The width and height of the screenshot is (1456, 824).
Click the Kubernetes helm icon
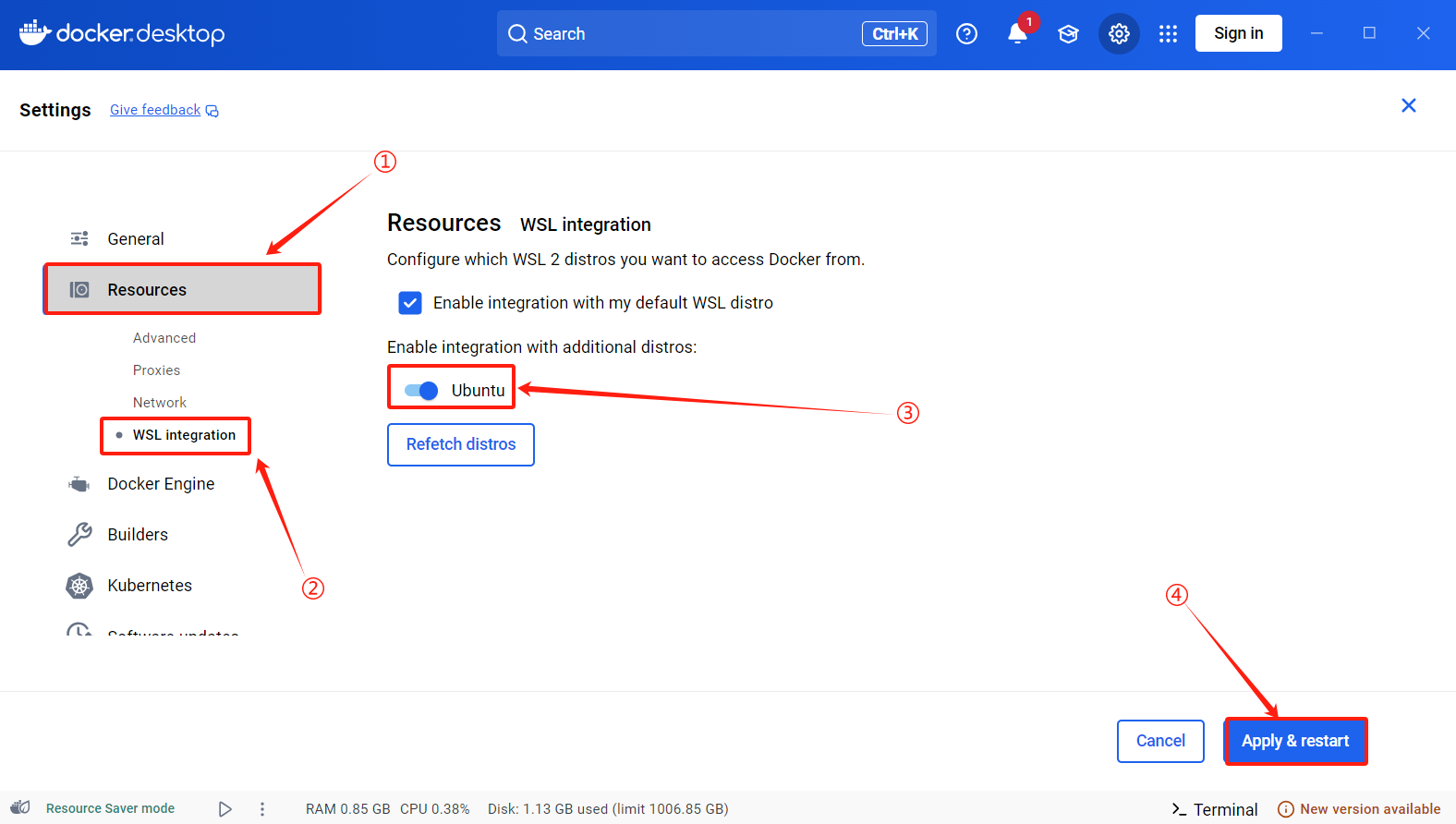click(x=79, y=586)
